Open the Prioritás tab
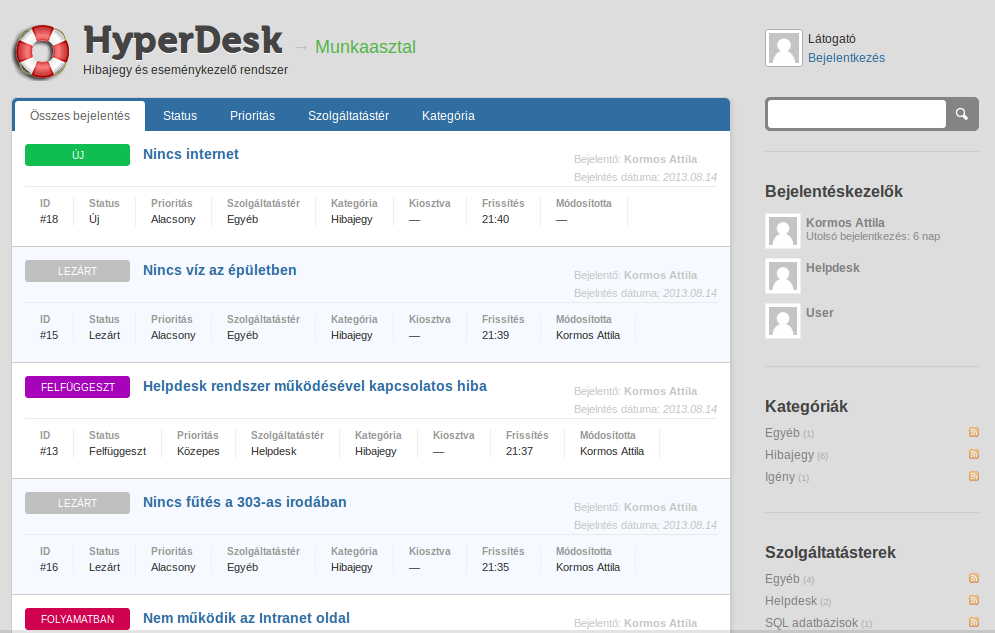995x633 pixels. point(252,116)
